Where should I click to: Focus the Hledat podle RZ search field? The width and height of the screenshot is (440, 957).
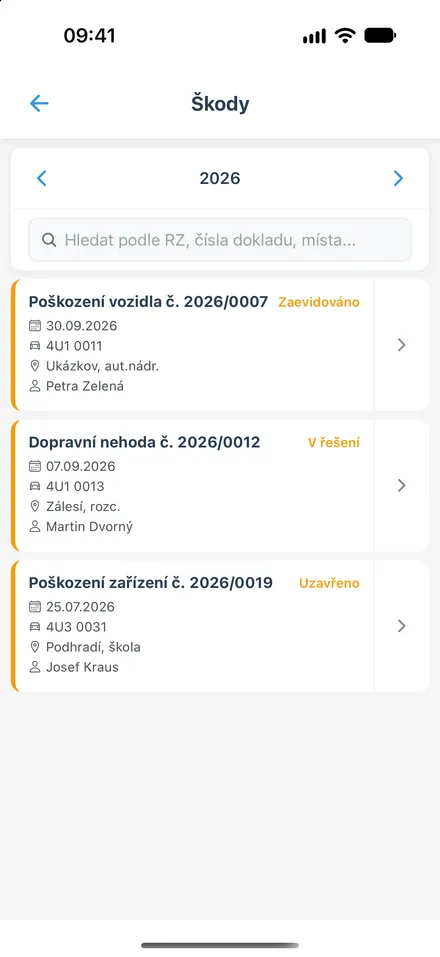pos(220,240)
